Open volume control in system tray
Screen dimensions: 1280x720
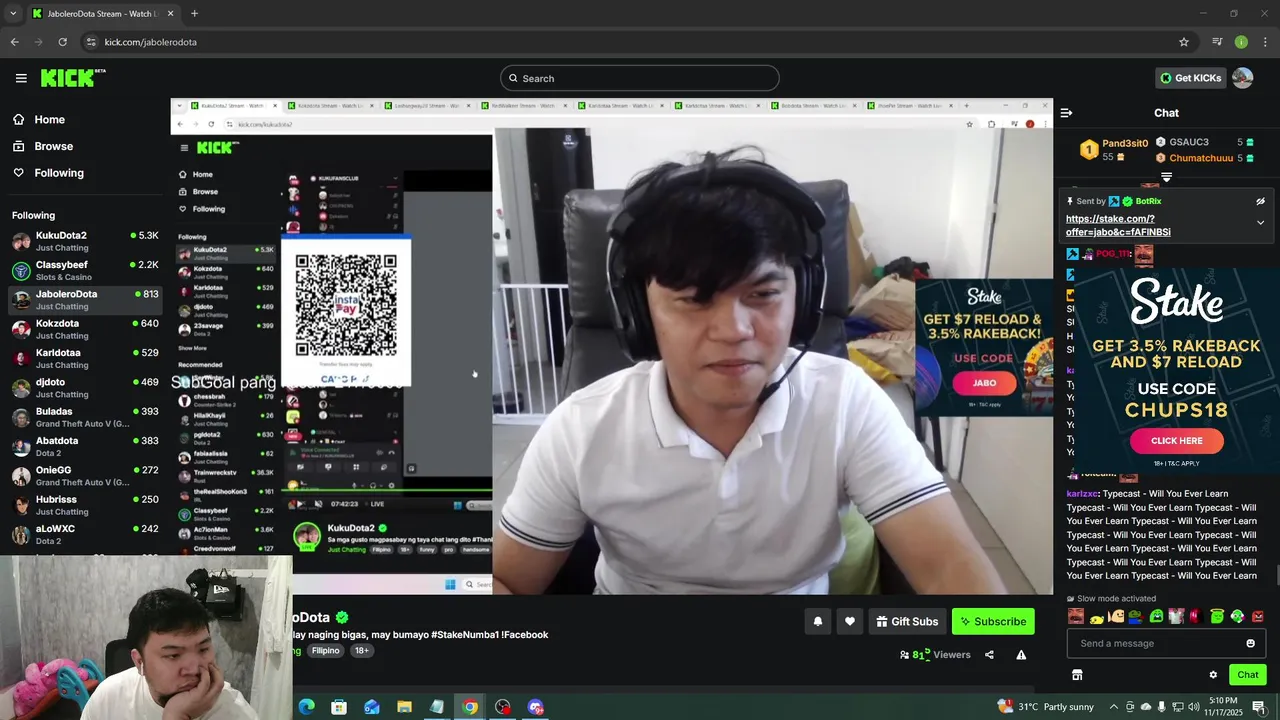click(x=1193, y=707)
